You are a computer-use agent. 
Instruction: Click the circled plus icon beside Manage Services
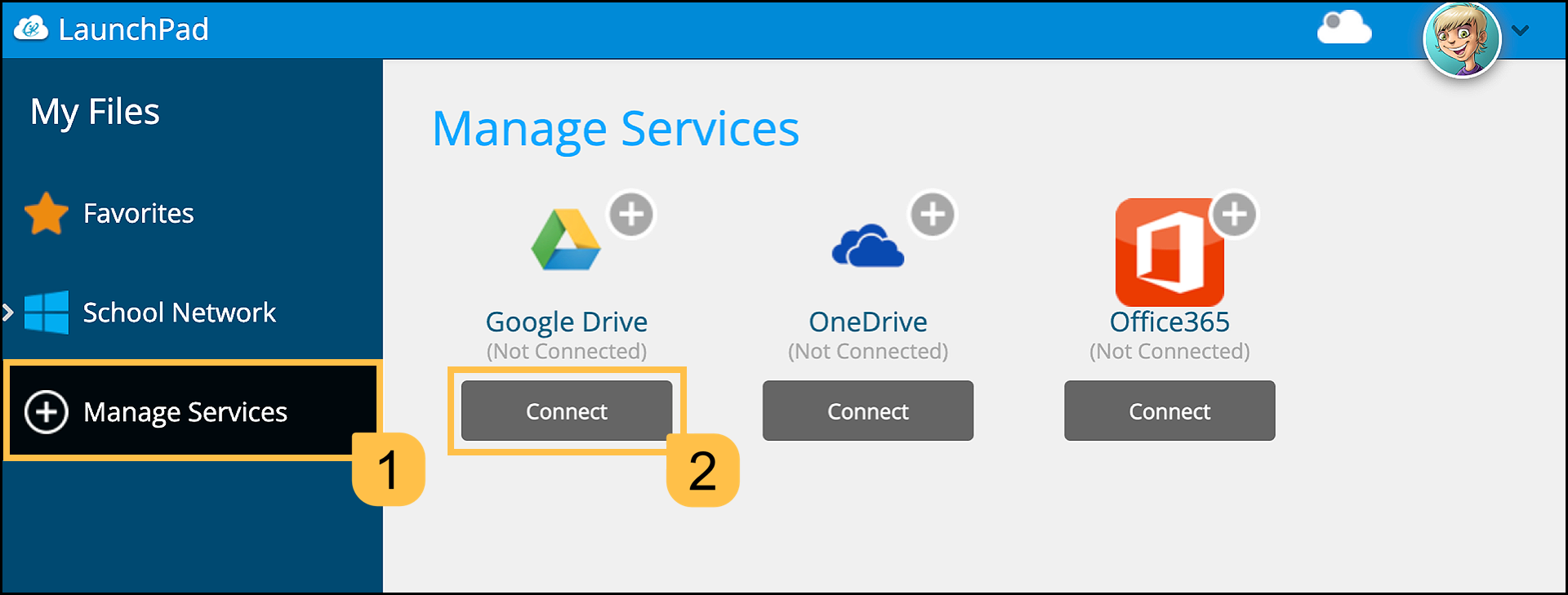47,412
